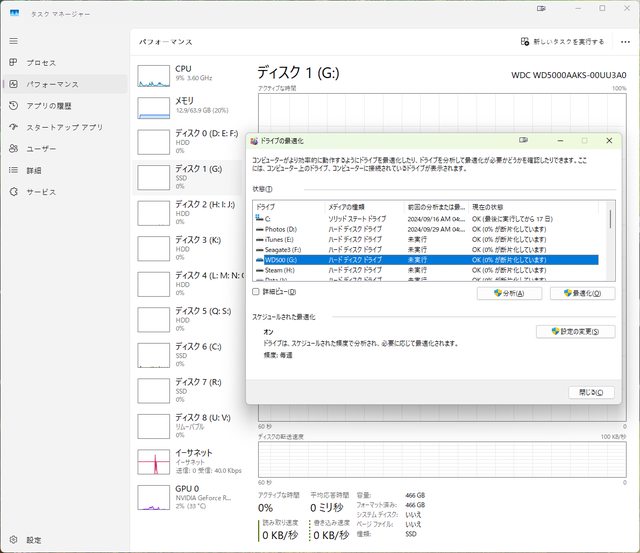The image size is (640, 553).
Task: Click the アプリの履歴 history icon
Action: point(14,105)
